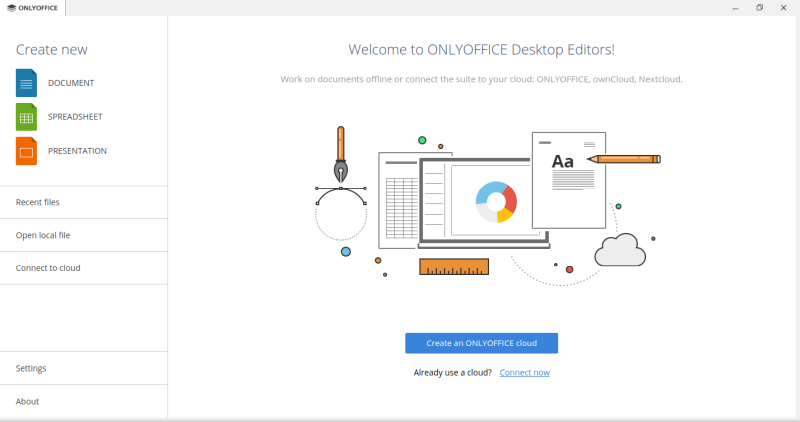
Task: Open Settings from the sidebar
Action: tap(31, 368)
